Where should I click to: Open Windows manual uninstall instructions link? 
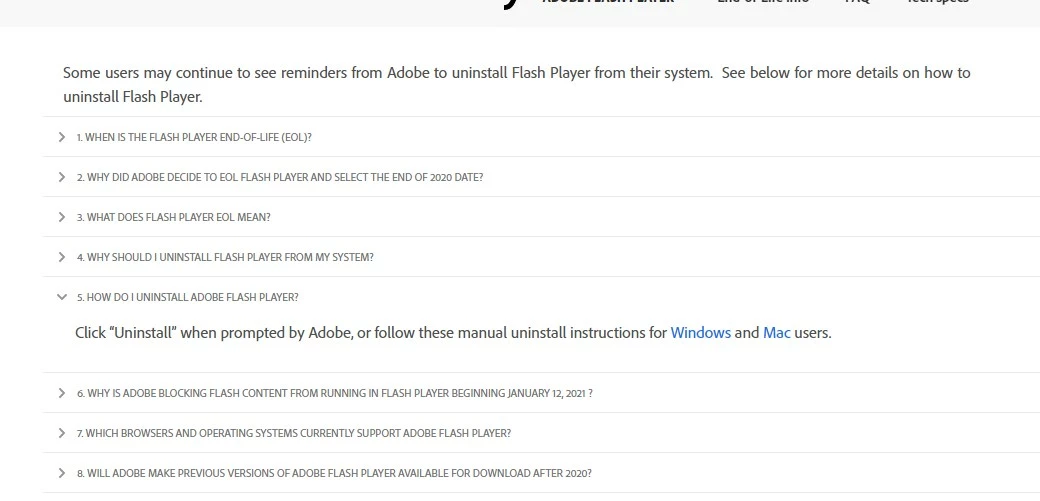[700, 332]
